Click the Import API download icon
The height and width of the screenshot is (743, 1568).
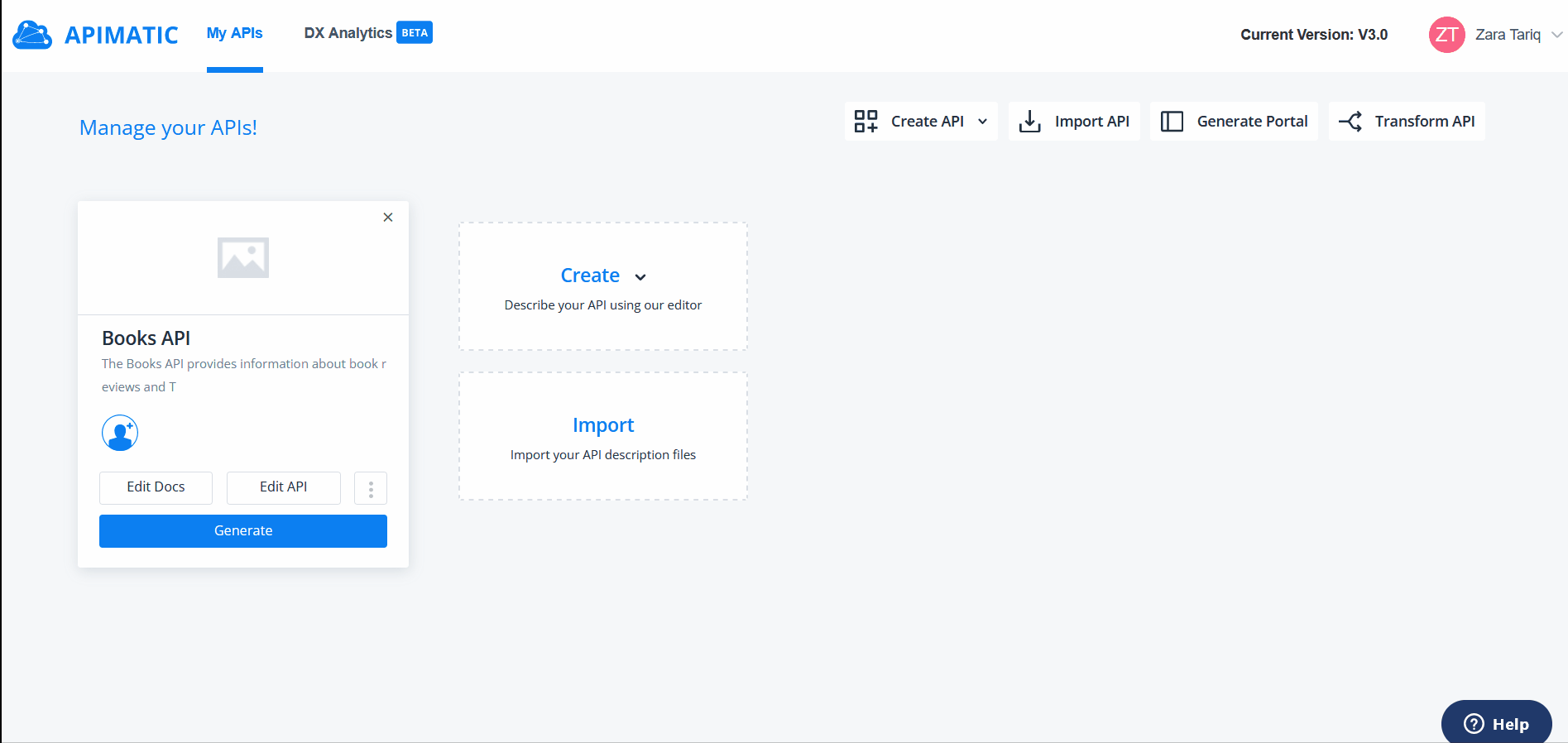(1029, 122)
